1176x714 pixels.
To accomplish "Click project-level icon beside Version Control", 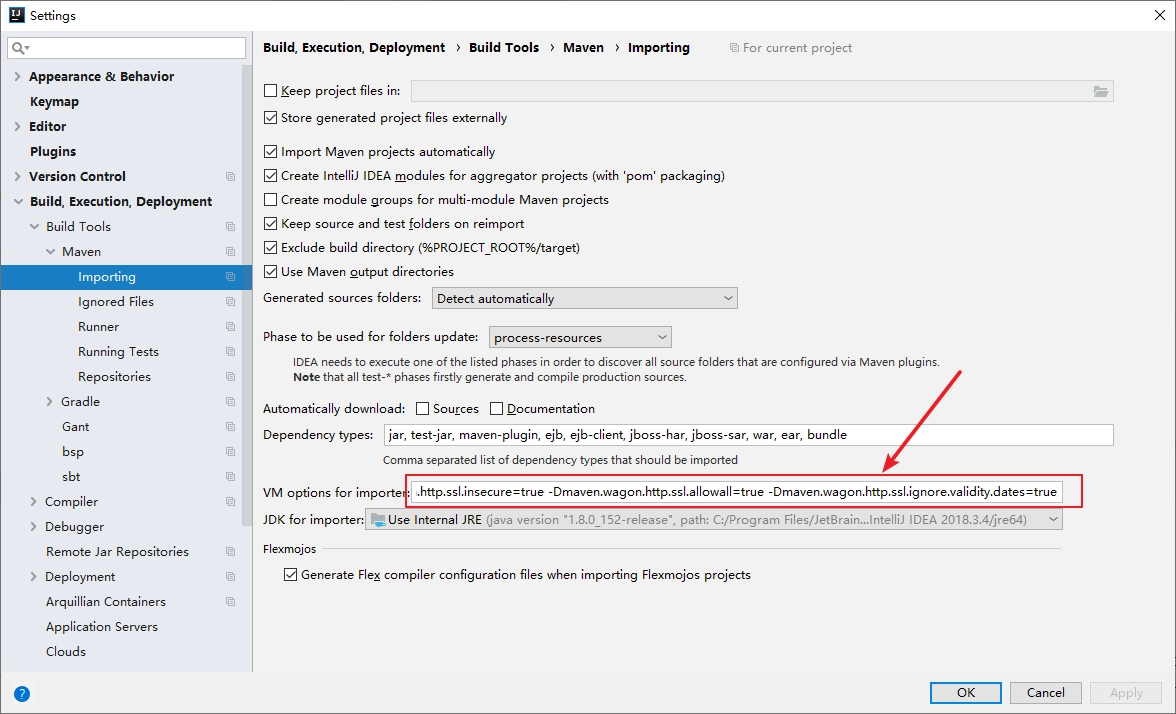I will pyautogui.click(x=230, y=177).
